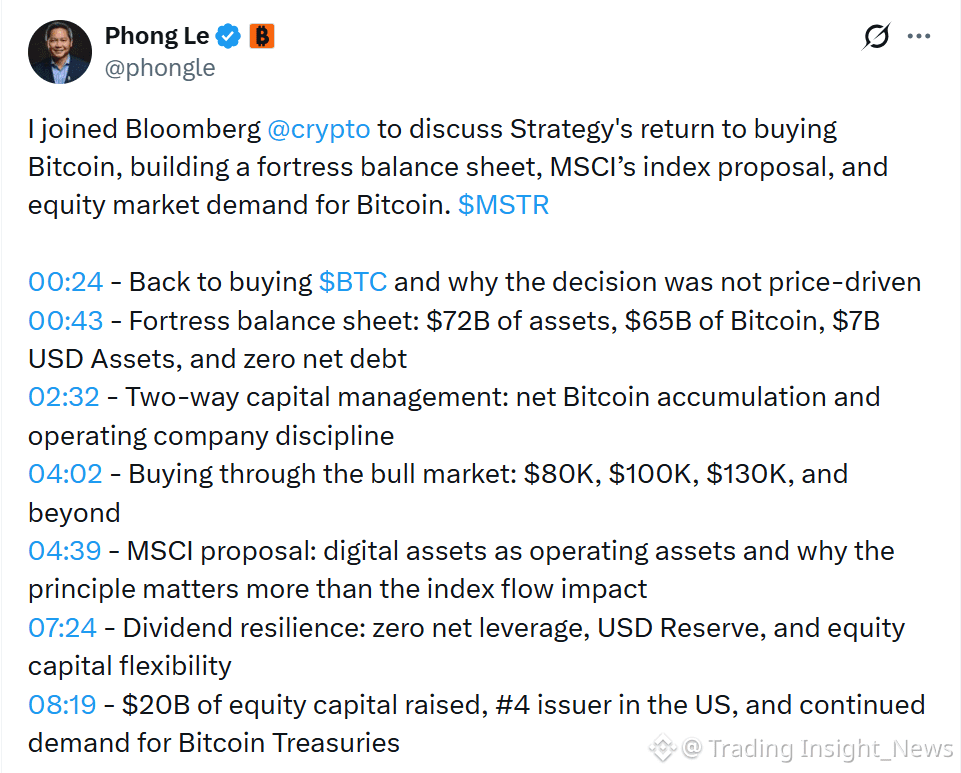Jump to timestamp 00:43
The image size is (961, 773).
(x=66, y=321)
